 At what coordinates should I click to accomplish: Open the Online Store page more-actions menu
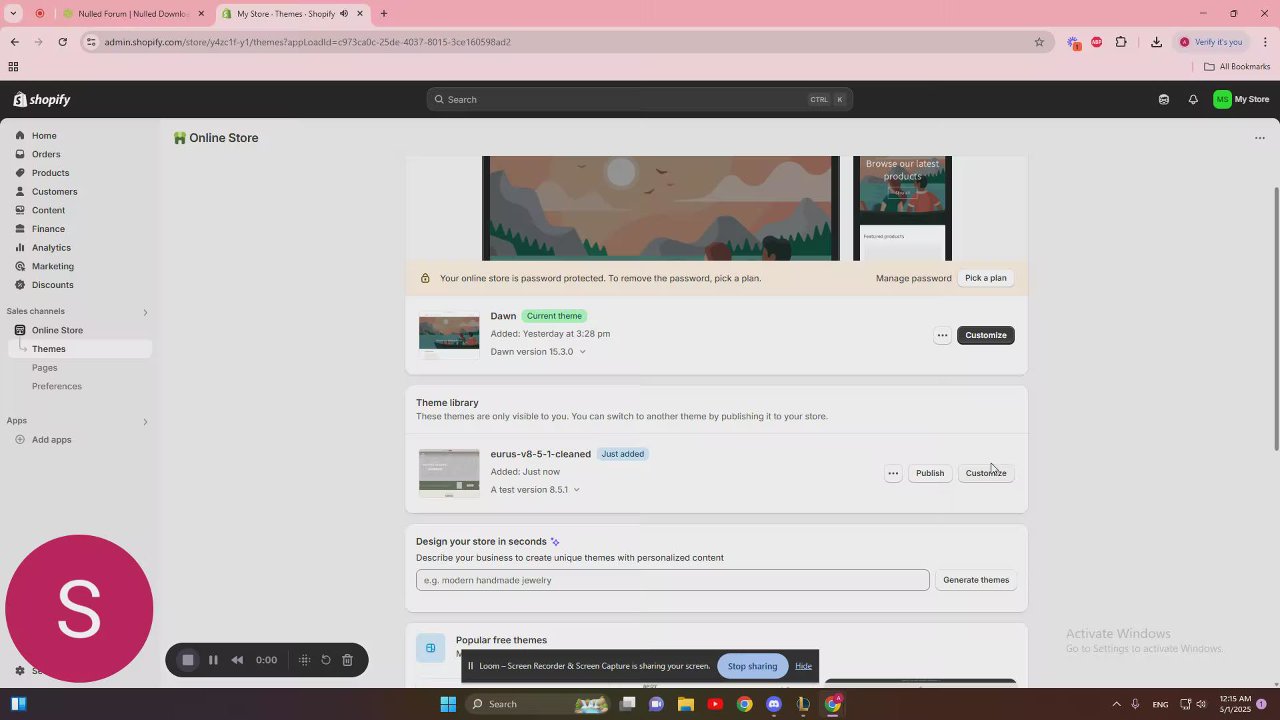pyautogui.click(x=1260, y=138)
